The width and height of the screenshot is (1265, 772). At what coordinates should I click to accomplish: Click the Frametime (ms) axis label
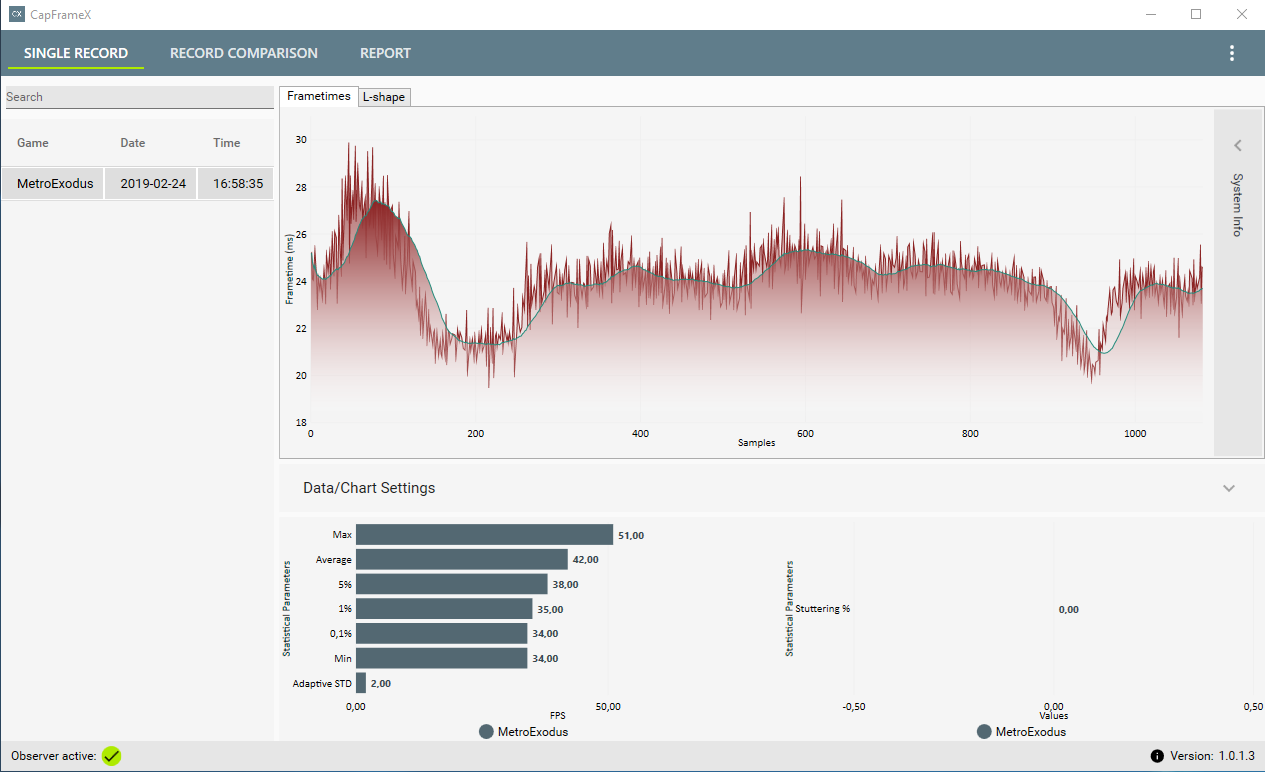289,270
